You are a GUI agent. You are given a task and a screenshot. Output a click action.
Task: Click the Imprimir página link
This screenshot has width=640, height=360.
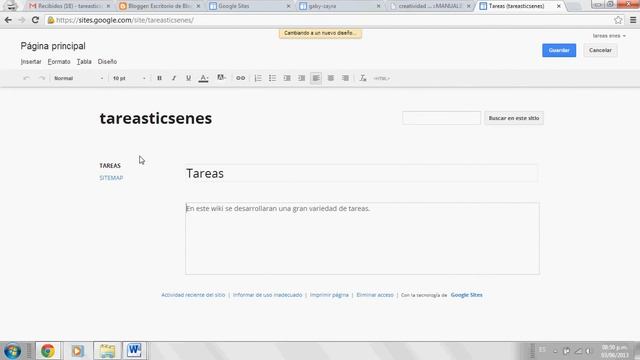point(329,295)
